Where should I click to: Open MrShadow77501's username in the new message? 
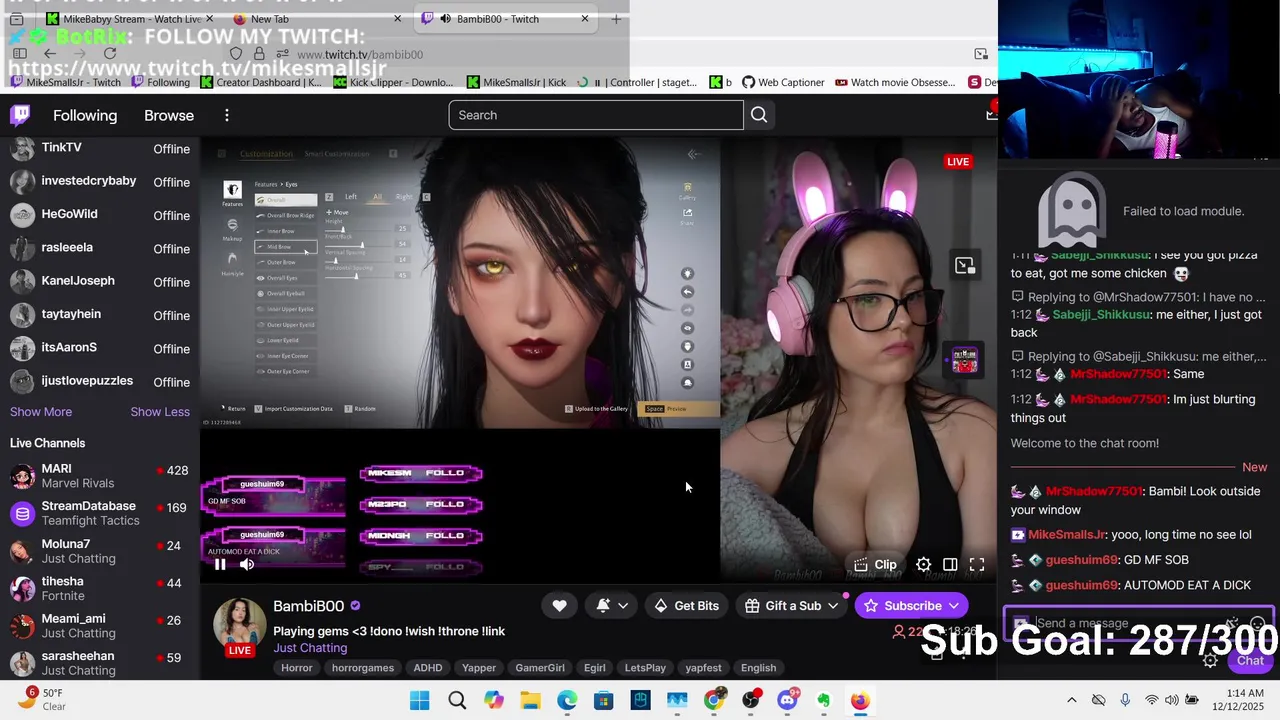pos(1094,491)
